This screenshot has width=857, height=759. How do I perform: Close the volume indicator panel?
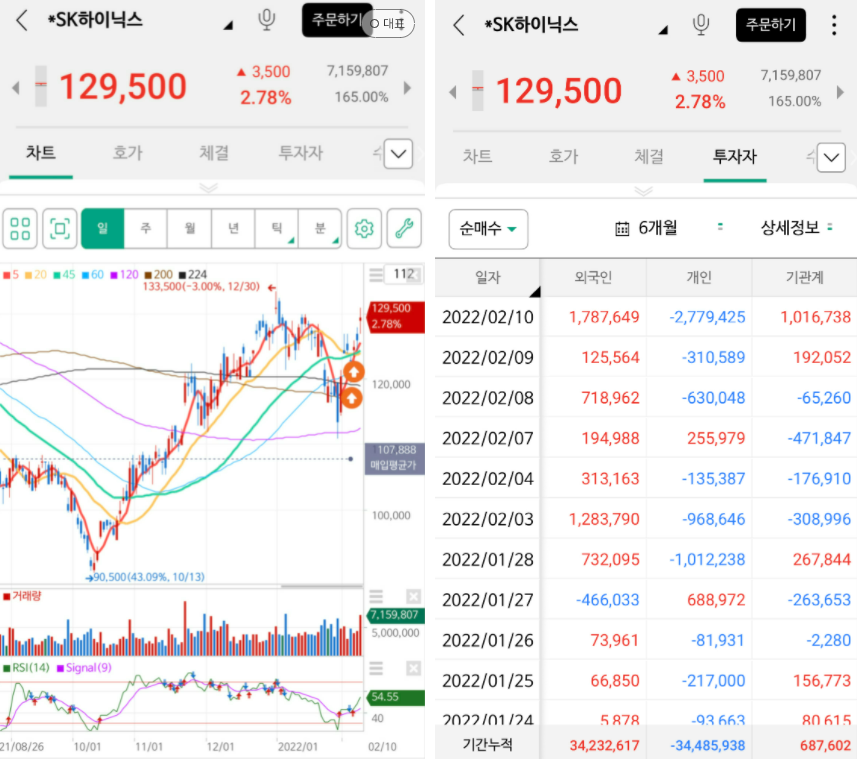[414, 596]
